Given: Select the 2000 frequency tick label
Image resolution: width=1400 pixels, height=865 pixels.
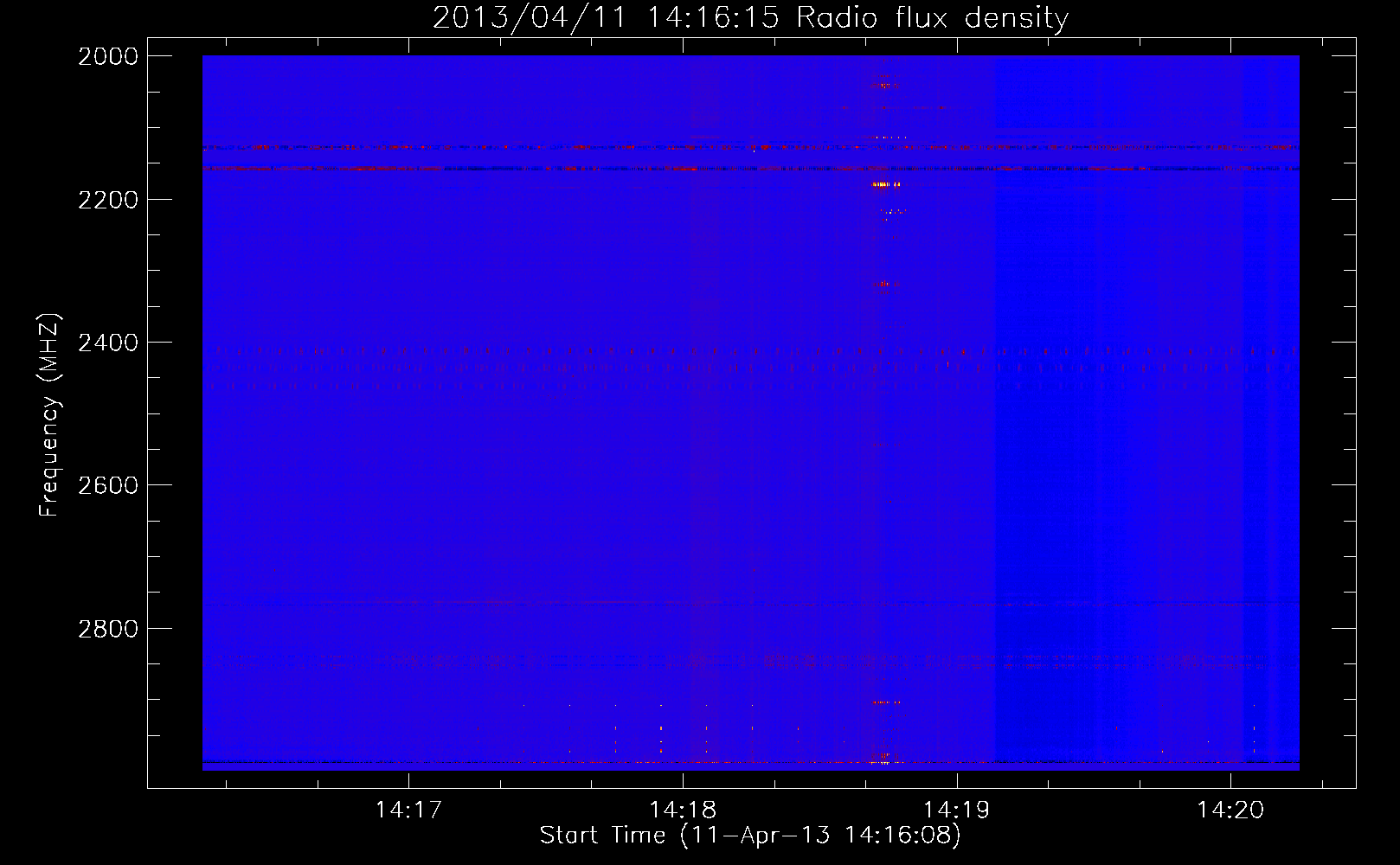Looking at the screenshot, I should [x=108, y=56].
